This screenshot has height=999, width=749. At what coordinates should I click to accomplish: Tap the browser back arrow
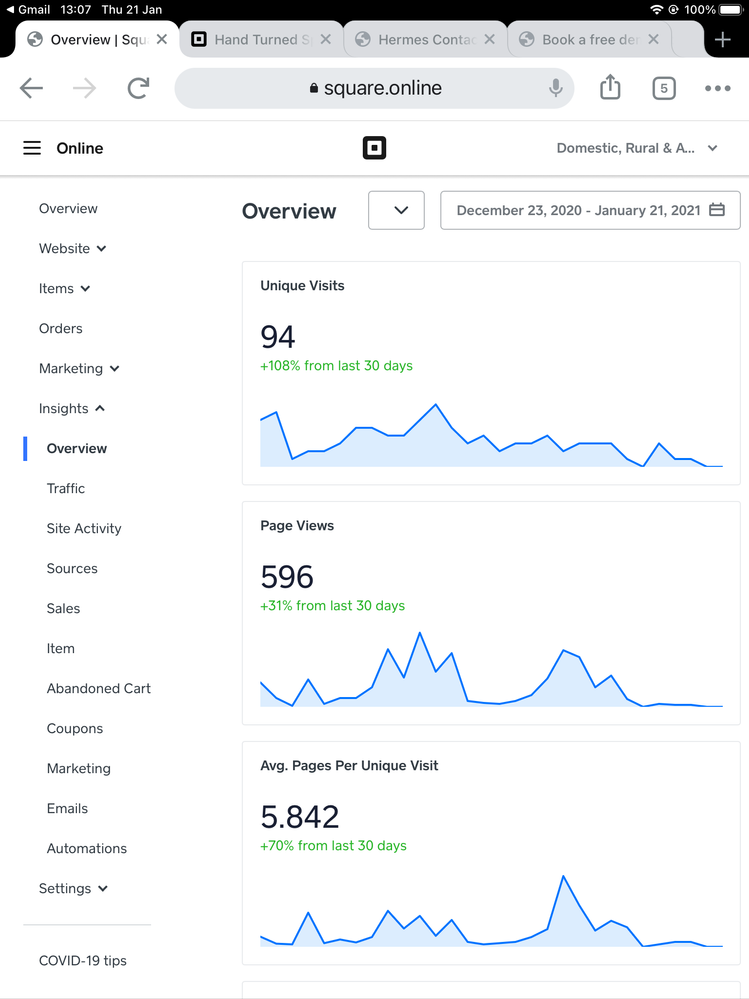coord(32,88)
